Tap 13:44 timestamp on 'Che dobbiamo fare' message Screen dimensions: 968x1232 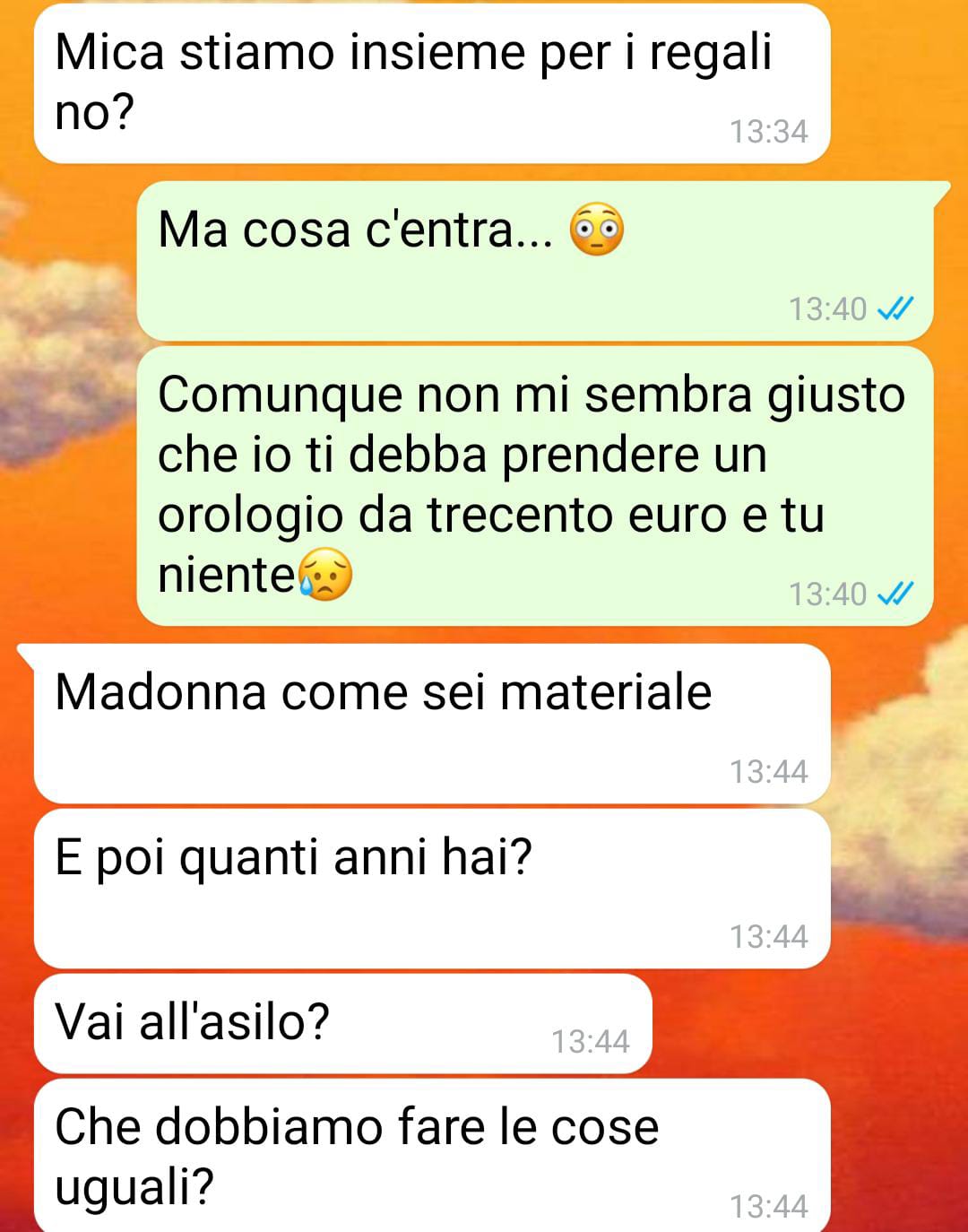point(769,1206)
